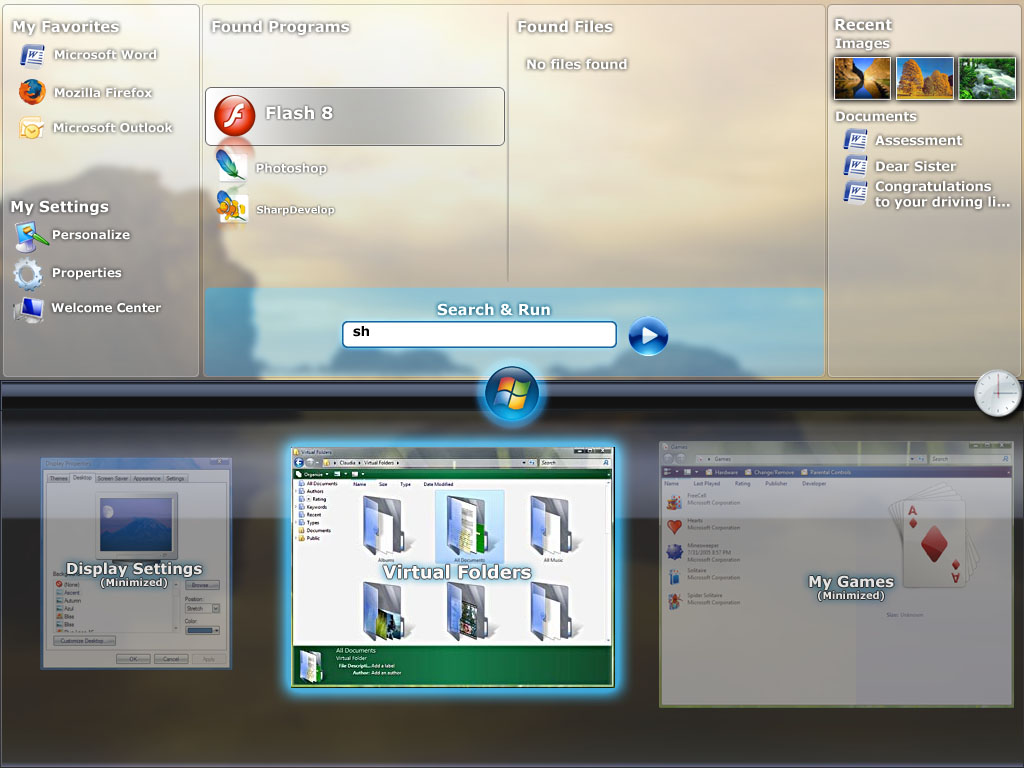Select Recent in the Virtual Folders tree

[310, 515]
